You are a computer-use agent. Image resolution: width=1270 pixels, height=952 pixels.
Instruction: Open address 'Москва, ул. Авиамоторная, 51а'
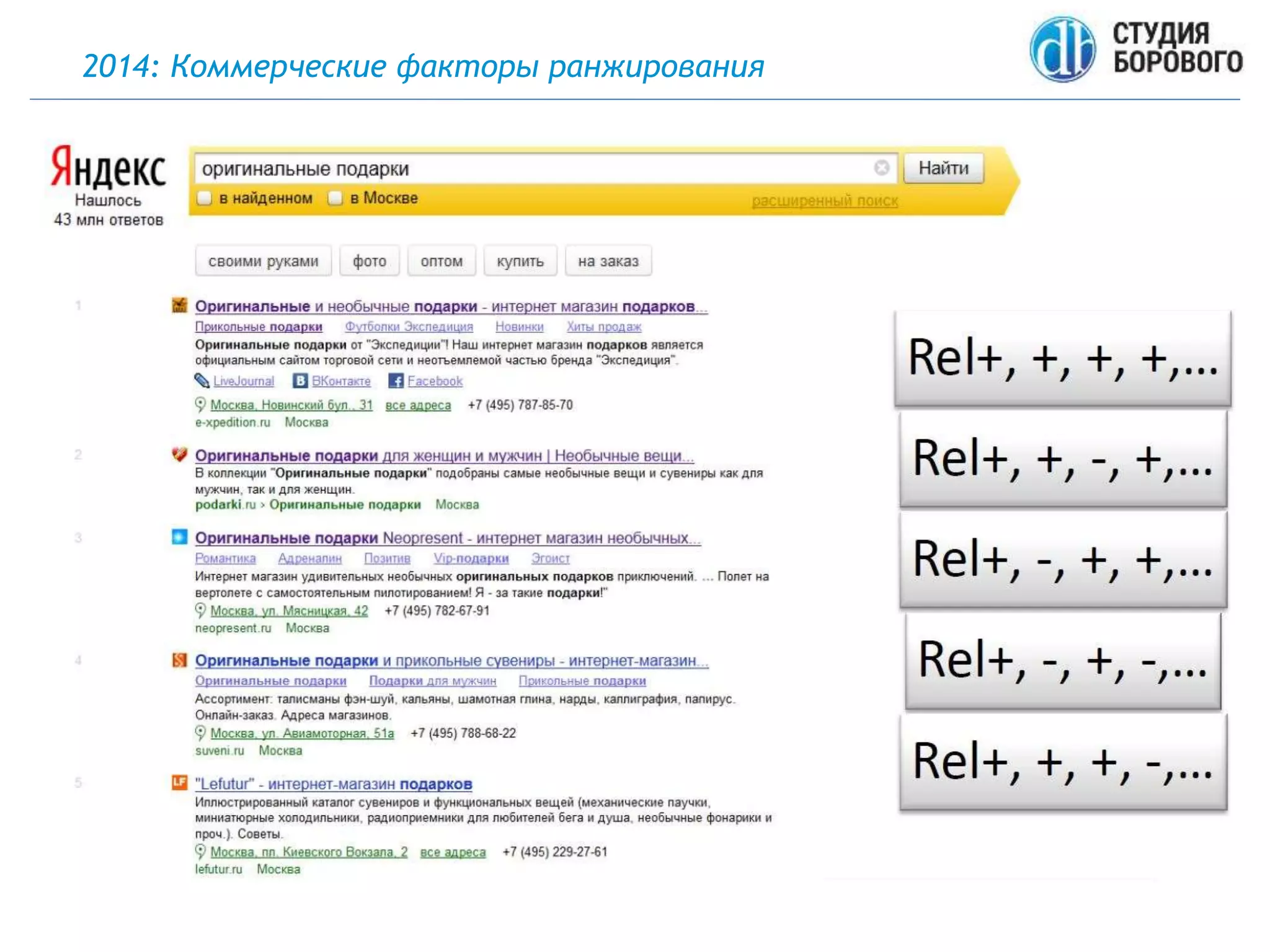click(x=302, y=733)
